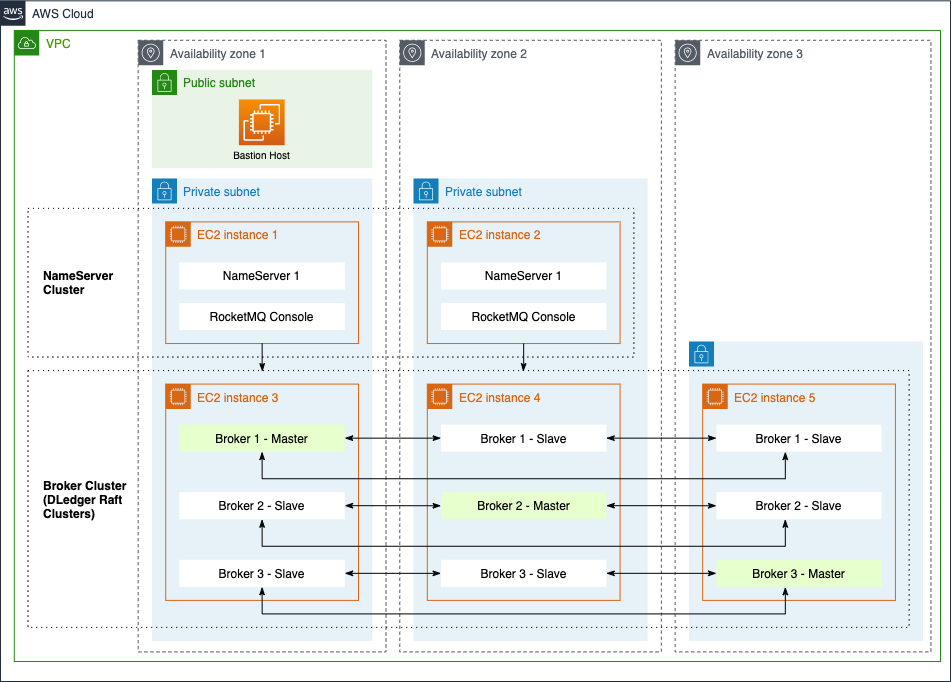This screenshot has width=952, height=682.
Task: Select the orange Bastion Host EC2 icon
Action: tap(262, 122)
